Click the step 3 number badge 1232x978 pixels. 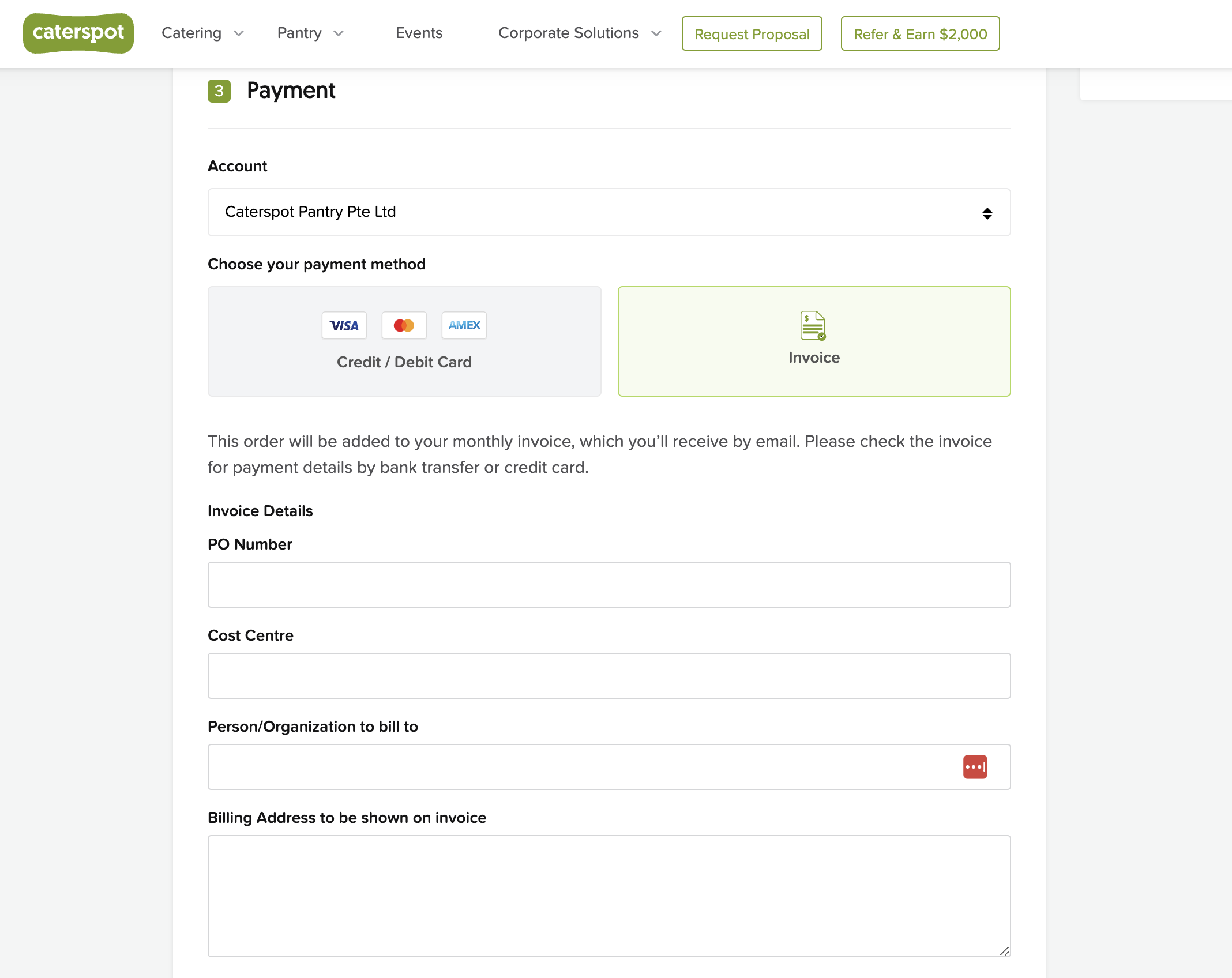(x=219, y=91)
